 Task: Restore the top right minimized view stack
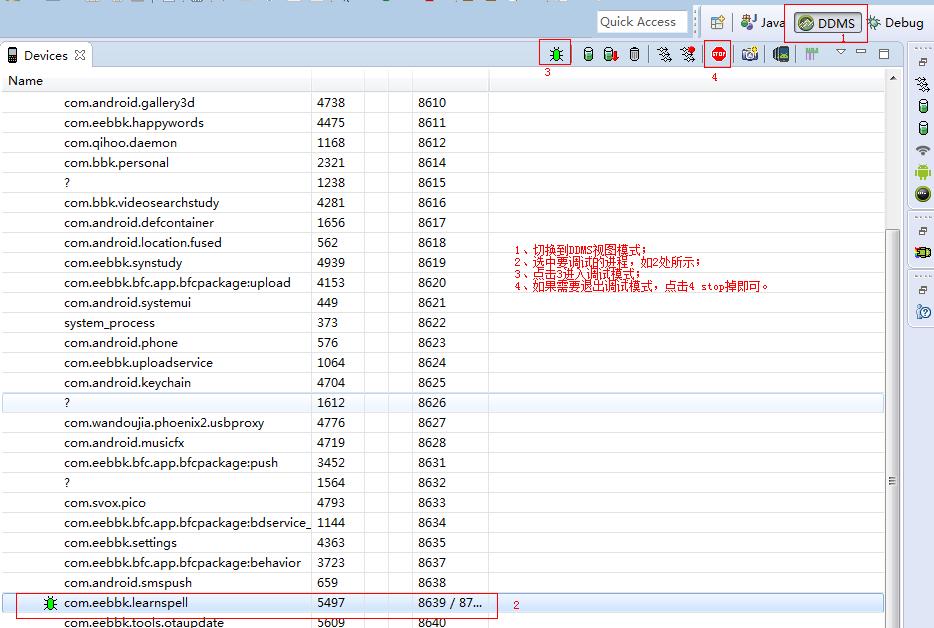coord(923,62)
